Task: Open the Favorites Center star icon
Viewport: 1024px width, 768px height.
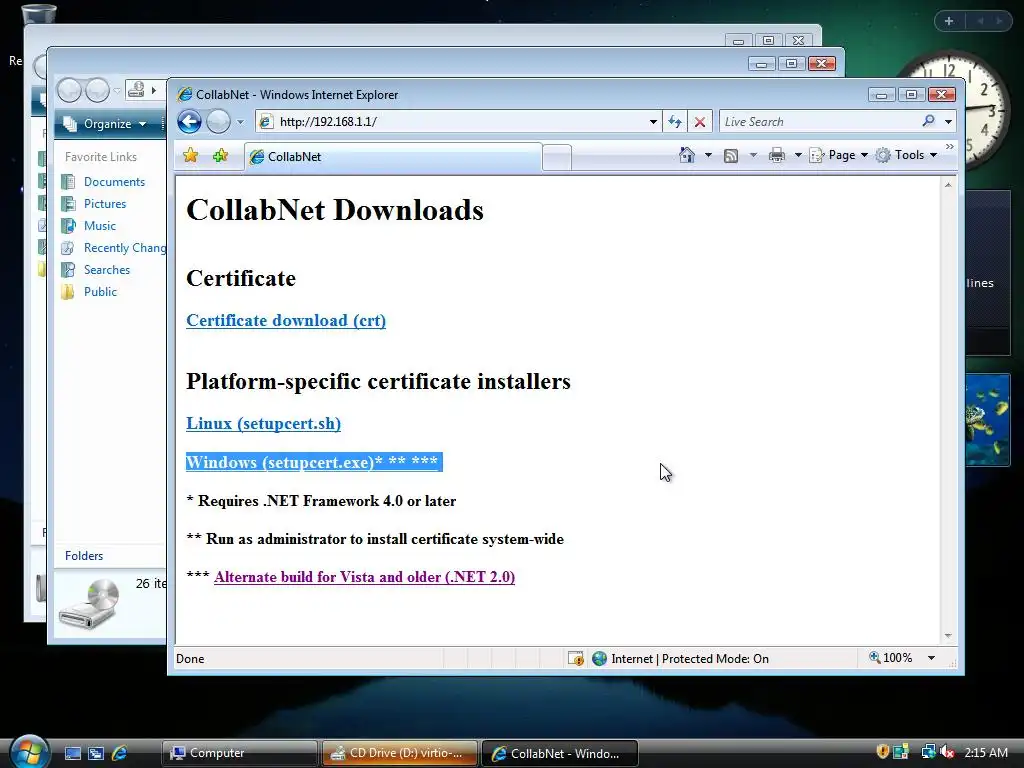Action: pos(191,155)
